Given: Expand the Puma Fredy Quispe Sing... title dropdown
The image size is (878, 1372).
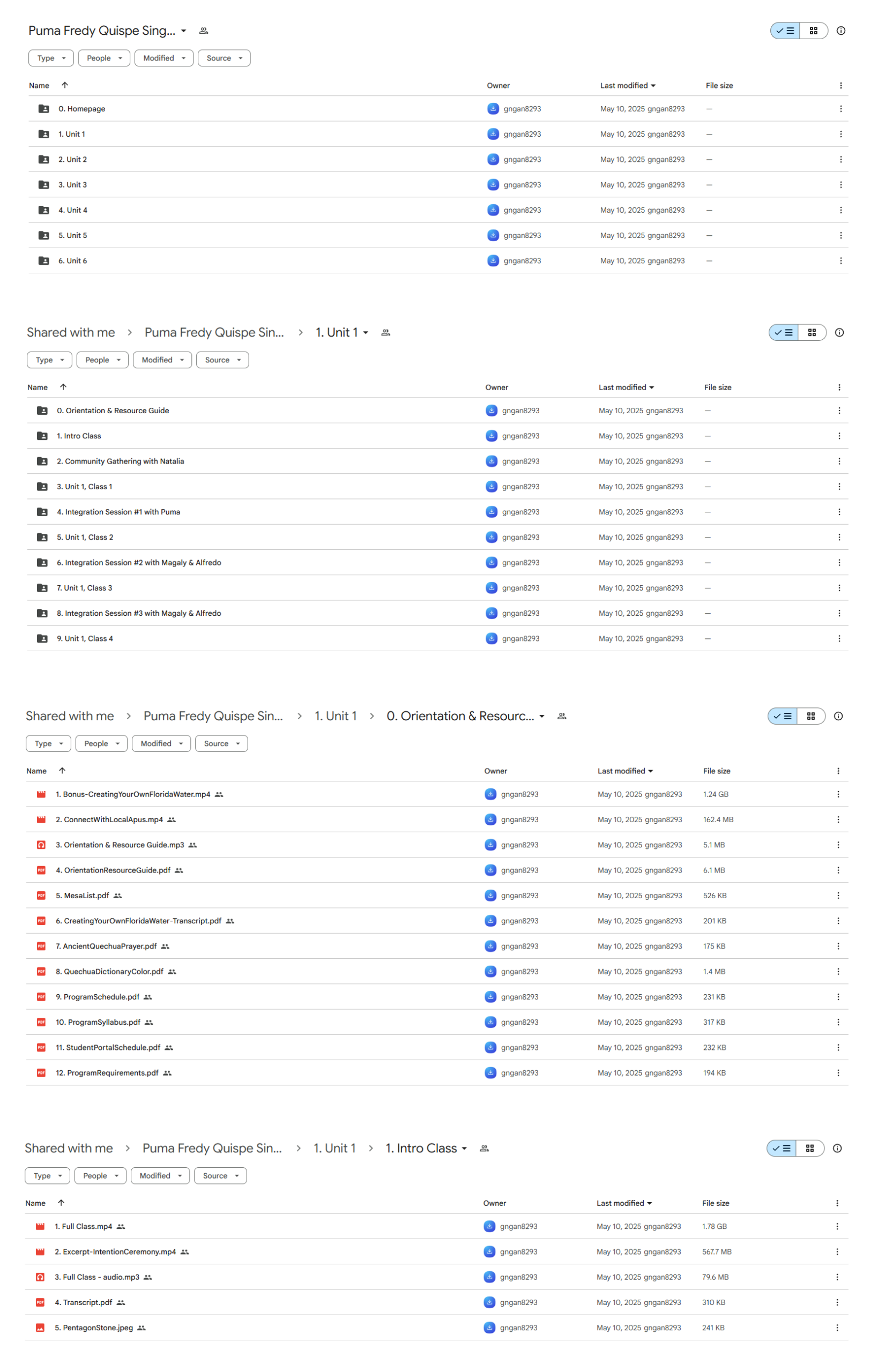Looking at the screenshot, I should 183,31.
